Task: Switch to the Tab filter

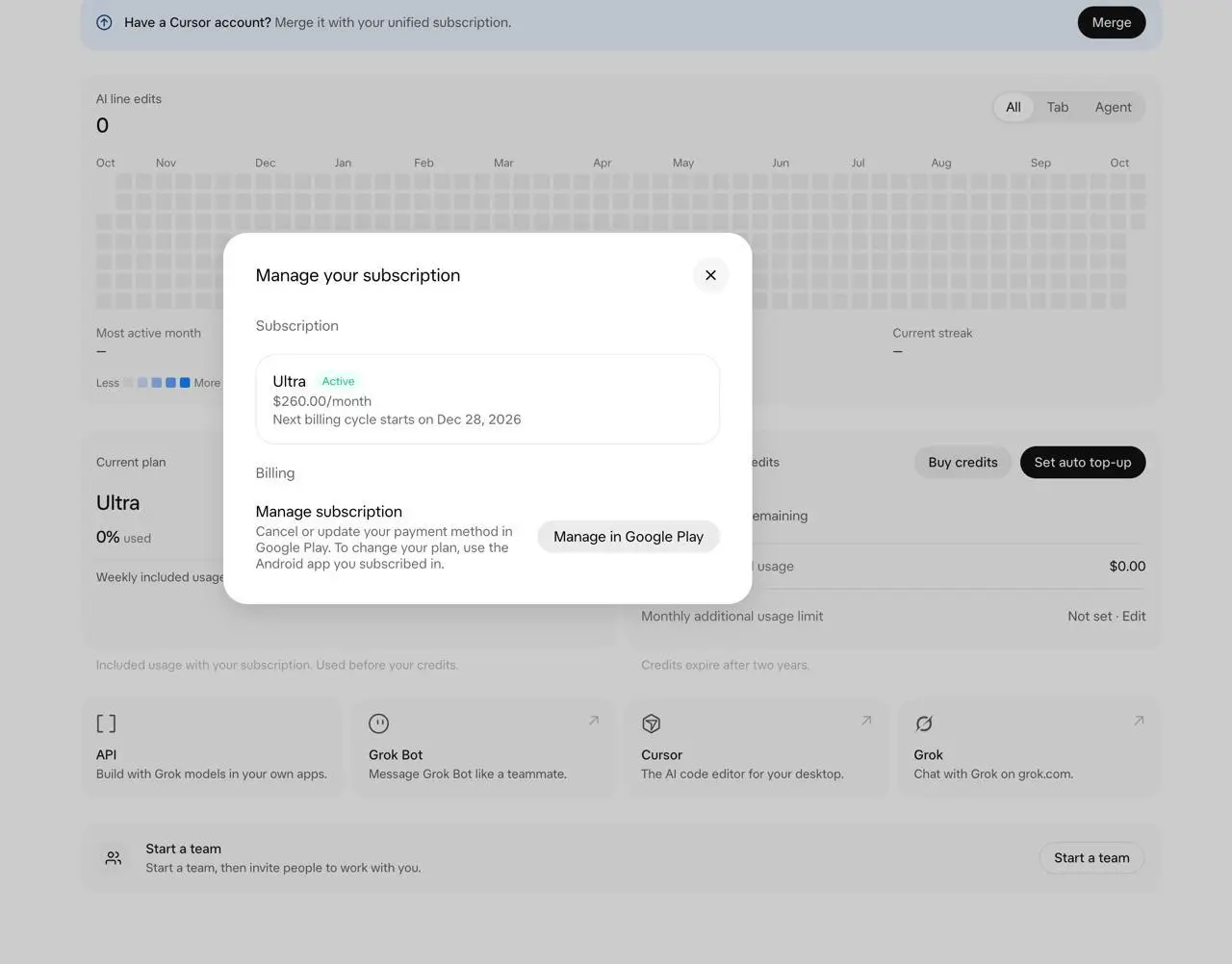Action: (x=1058, y=107)
